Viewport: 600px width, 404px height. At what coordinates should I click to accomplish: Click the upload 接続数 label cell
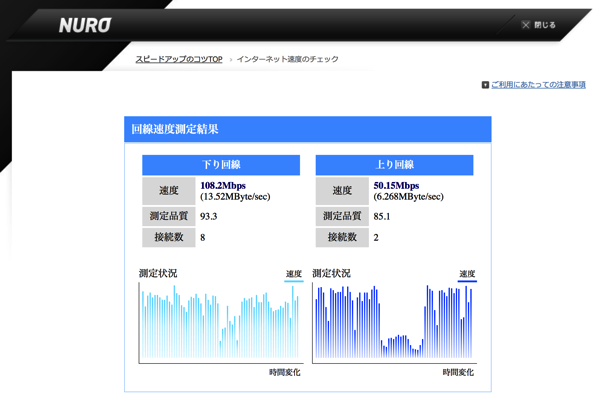pos(342,238)
